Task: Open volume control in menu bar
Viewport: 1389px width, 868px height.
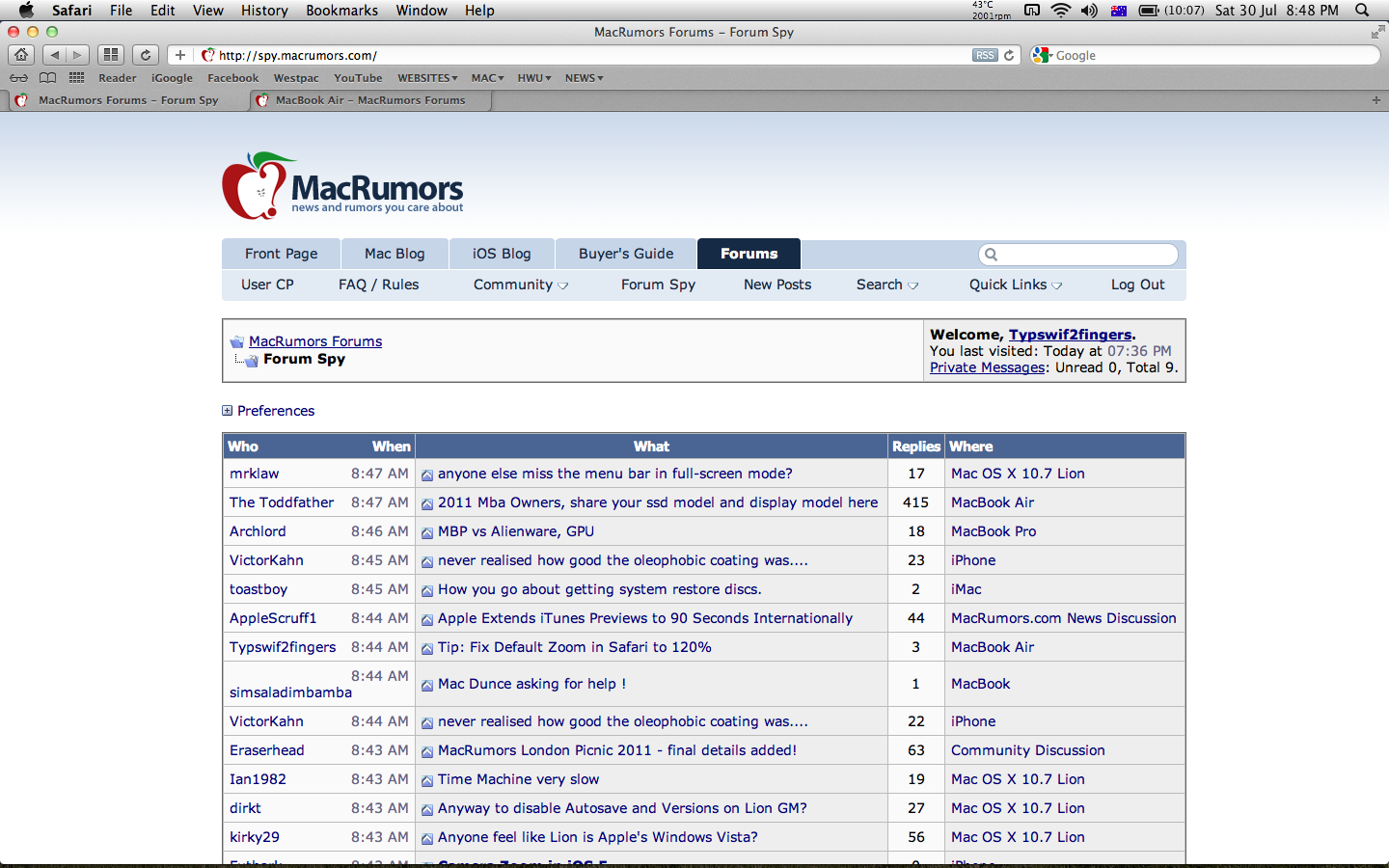Action: [x=1089, y=10]
